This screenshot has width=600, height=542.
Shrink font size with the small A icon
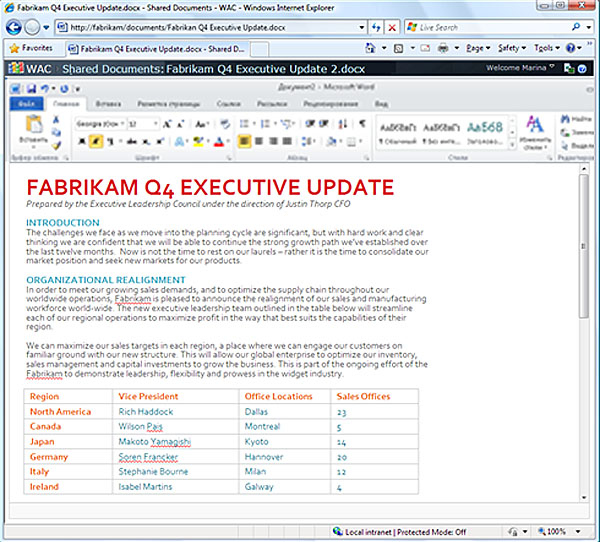181,124
